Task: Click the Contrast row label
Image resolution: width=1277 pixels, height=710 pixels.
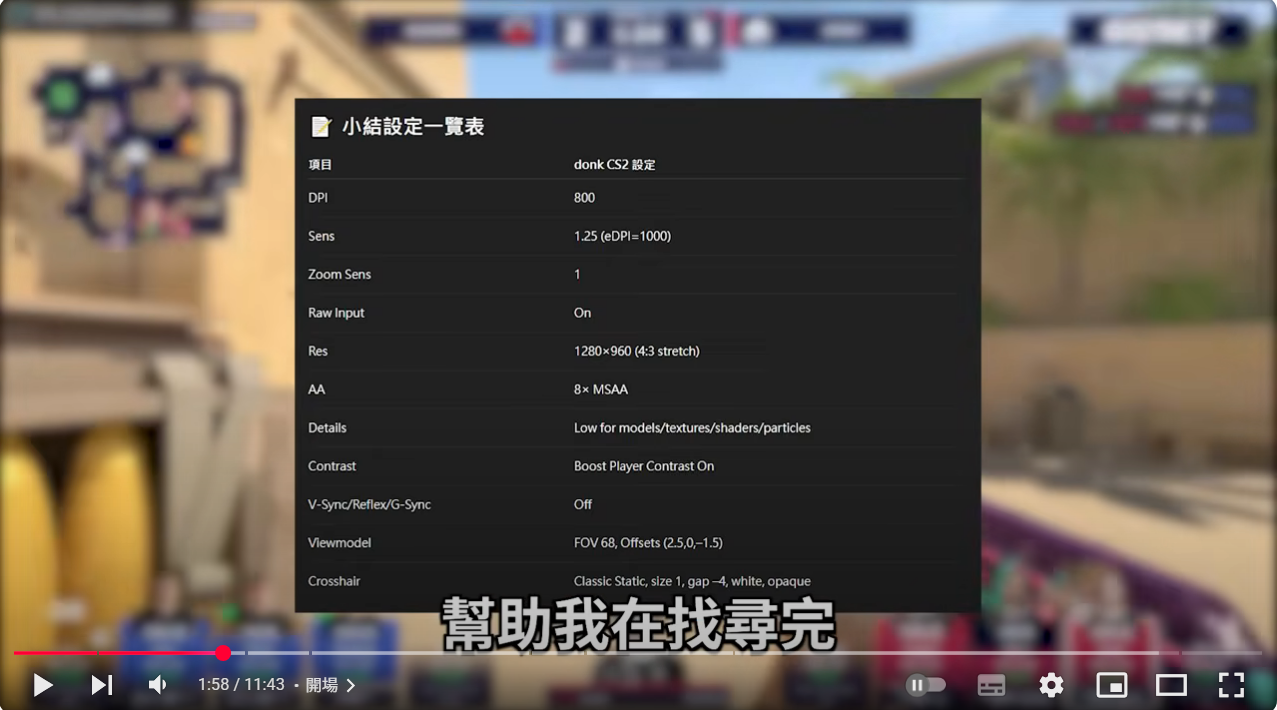Action: tap(332, 466)
